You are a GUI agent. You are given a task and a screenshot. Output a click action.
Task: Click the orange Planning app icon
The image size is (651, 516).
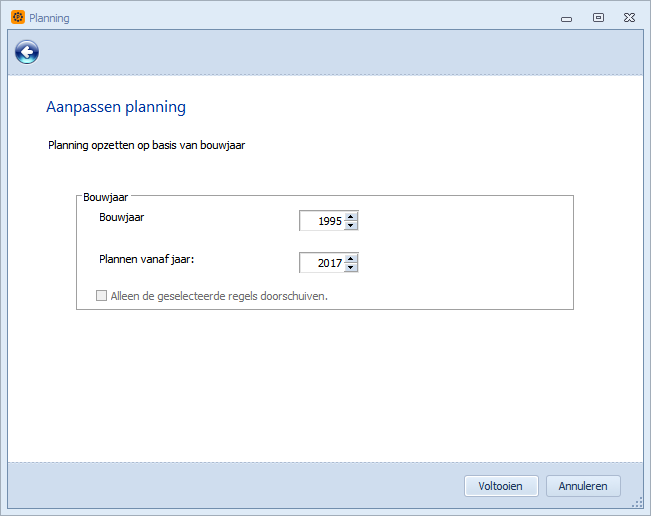click(18, 17)
